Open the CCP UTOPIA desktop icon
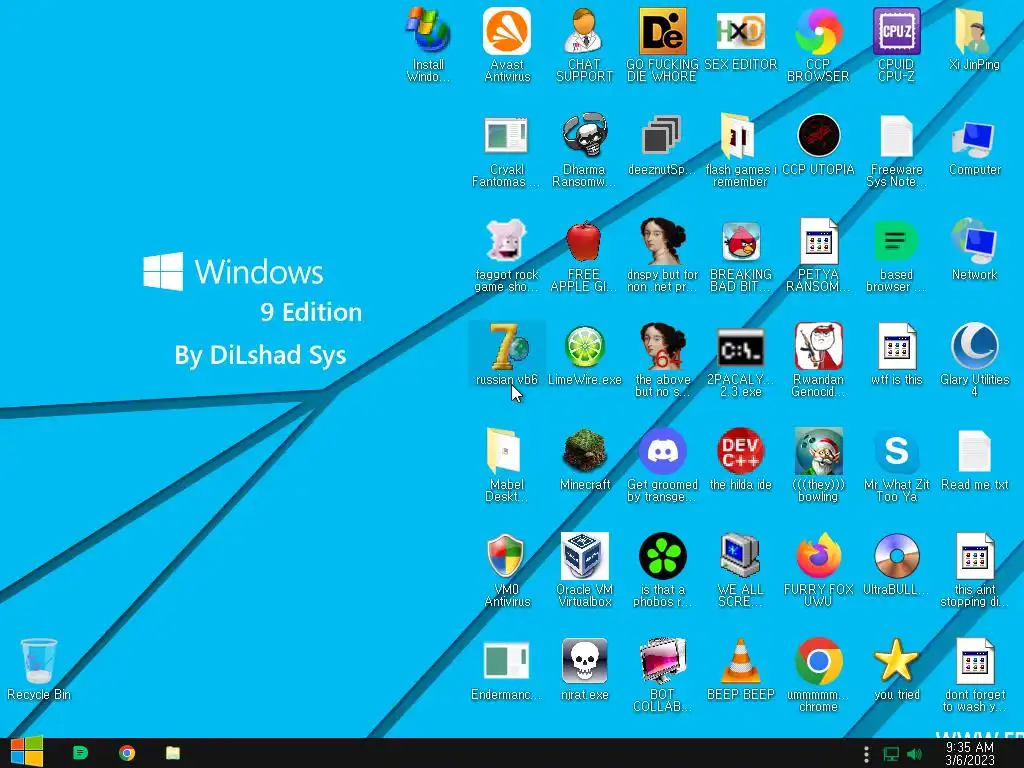The image size is (1024, 768). (818, 144)
